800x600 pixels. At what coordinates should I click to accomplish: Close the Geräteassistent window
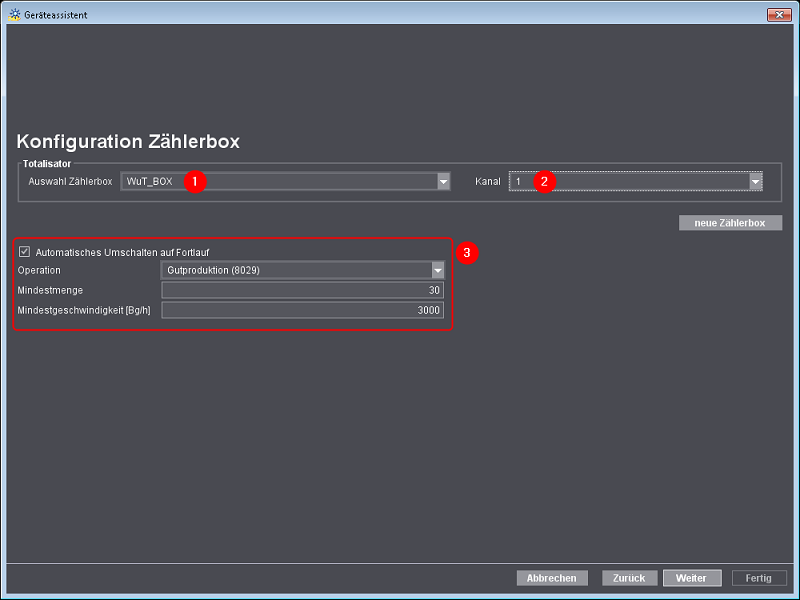(778, 15)
